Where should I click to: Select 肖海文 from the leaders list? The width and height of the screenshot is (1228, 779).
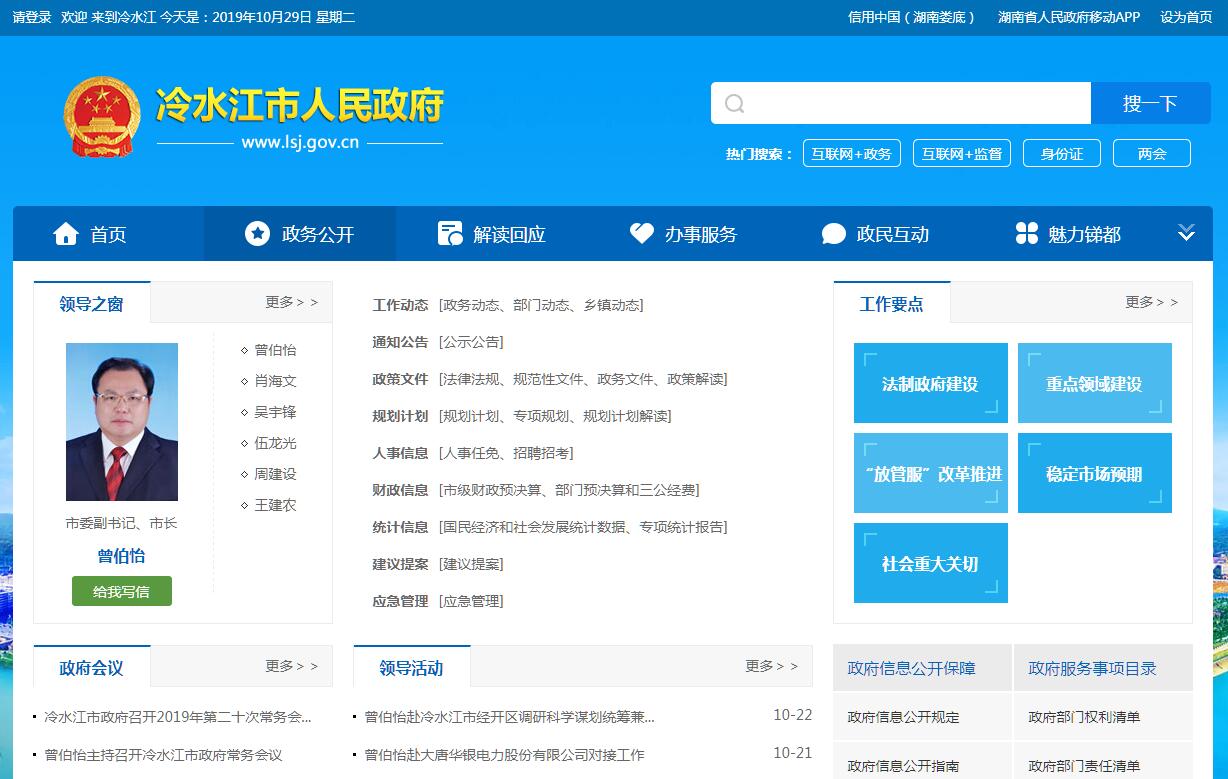275,381
